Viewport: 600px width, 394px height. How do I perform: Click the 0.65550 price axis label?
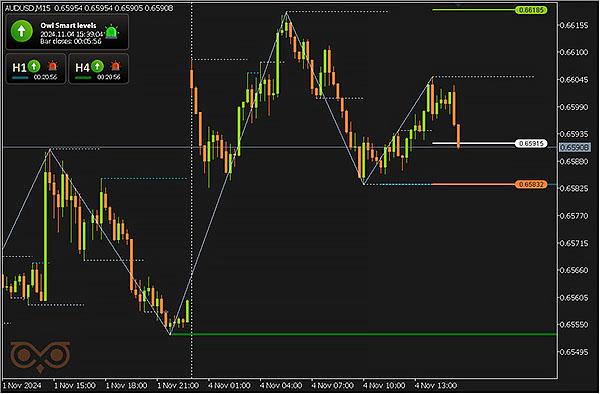click(574, 325)
